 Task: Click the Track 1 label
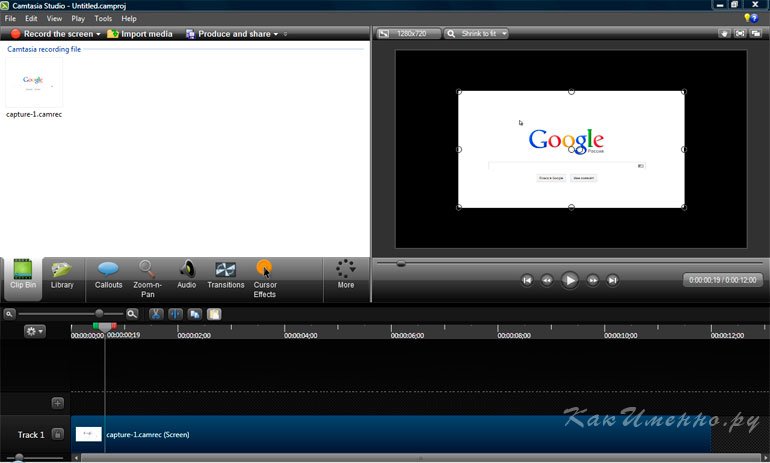[x=31, y=435]
